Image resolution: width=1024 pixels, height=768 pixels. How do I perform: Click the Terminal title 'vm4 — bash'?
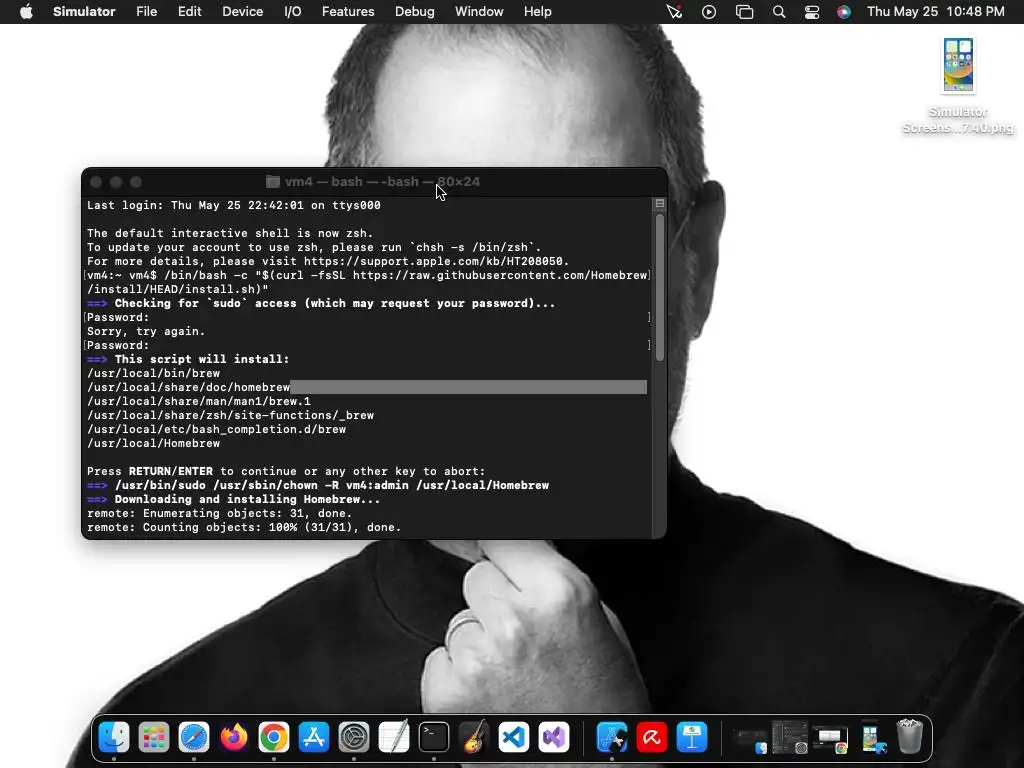tap(324, 182)
